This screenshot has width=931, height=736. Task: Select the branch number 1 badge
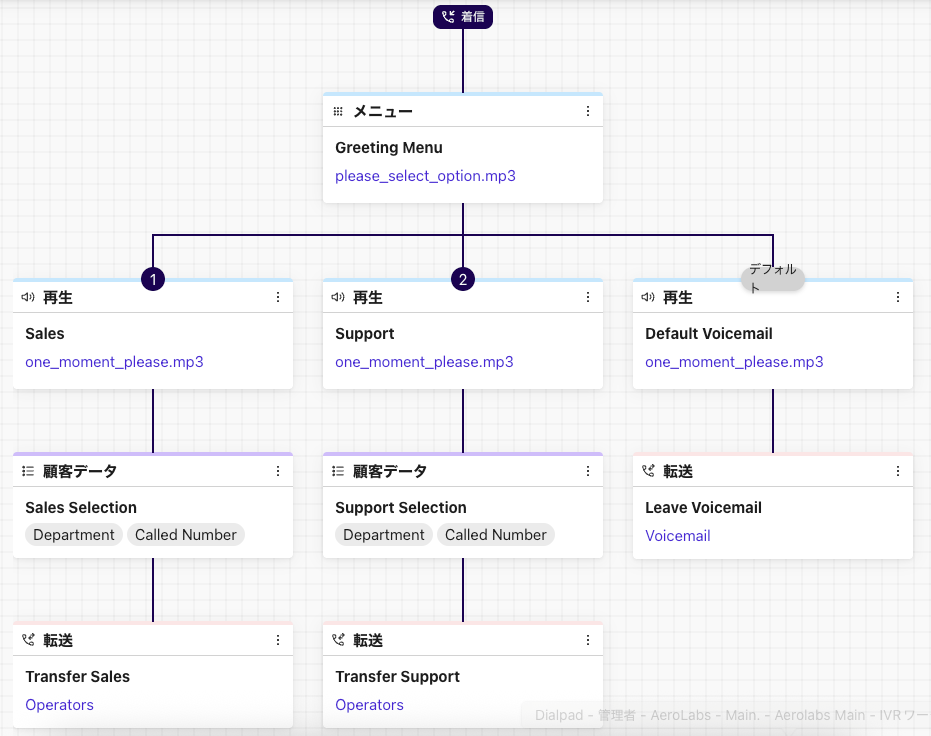[x=153, y=279]
